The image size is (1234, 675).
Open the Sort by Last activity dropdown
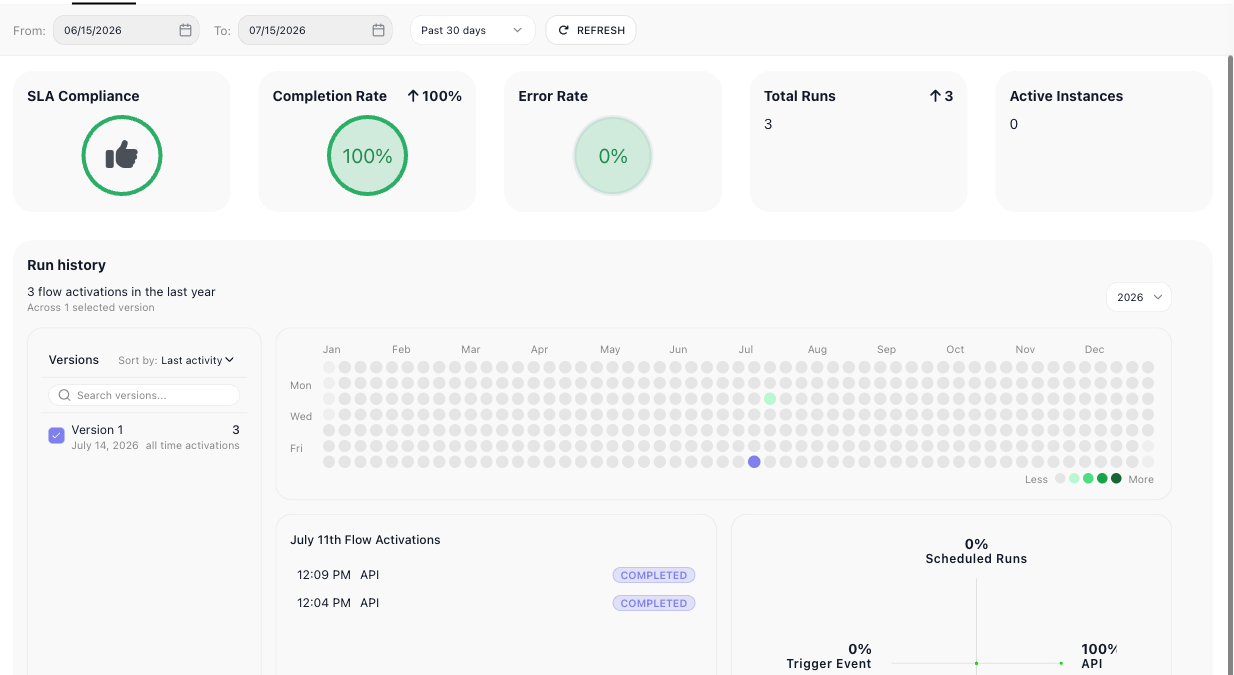pyautogui.click(x=197, y=360)
